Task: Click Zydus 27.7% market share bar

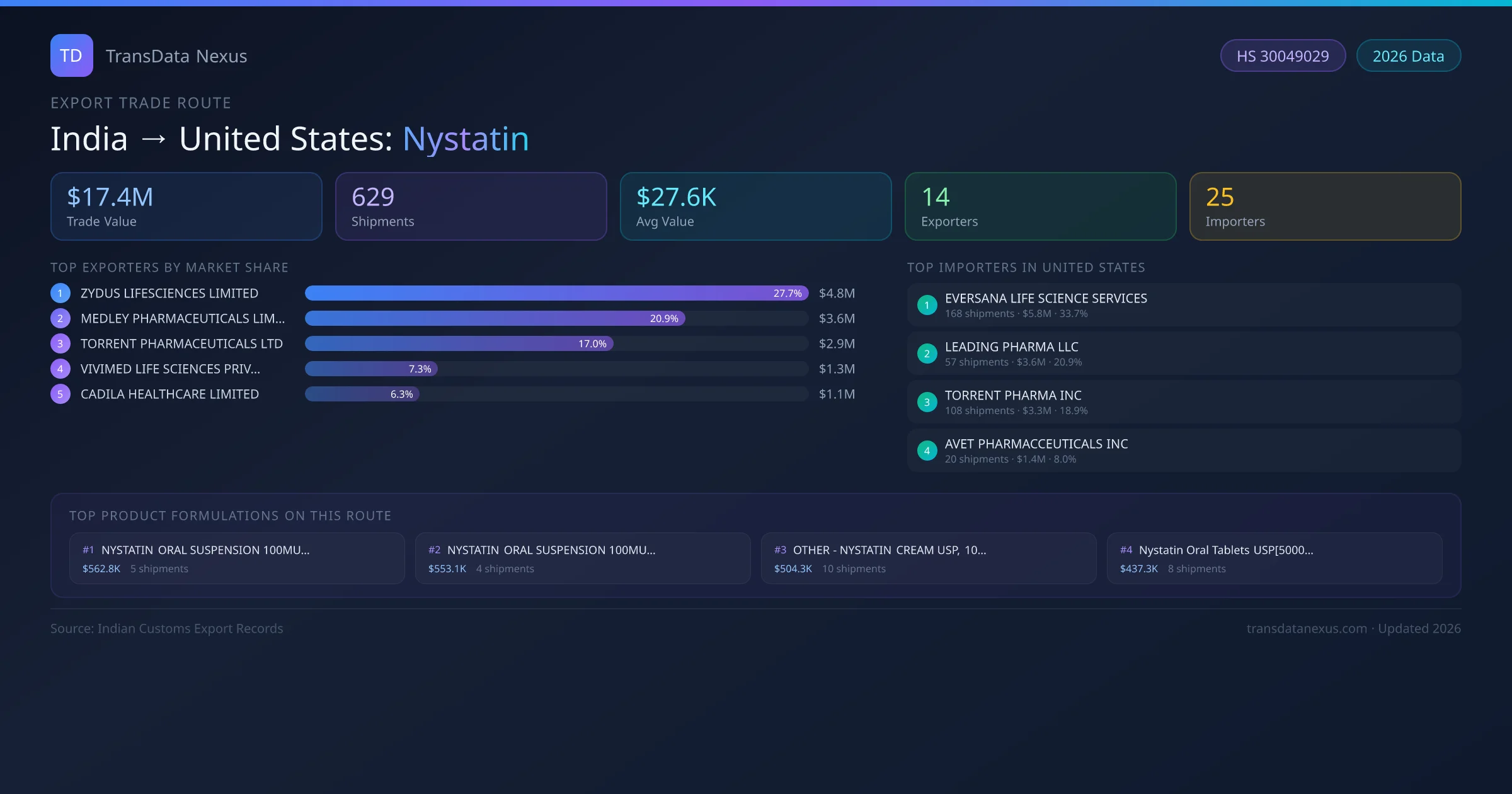Action: pos(556,294)
